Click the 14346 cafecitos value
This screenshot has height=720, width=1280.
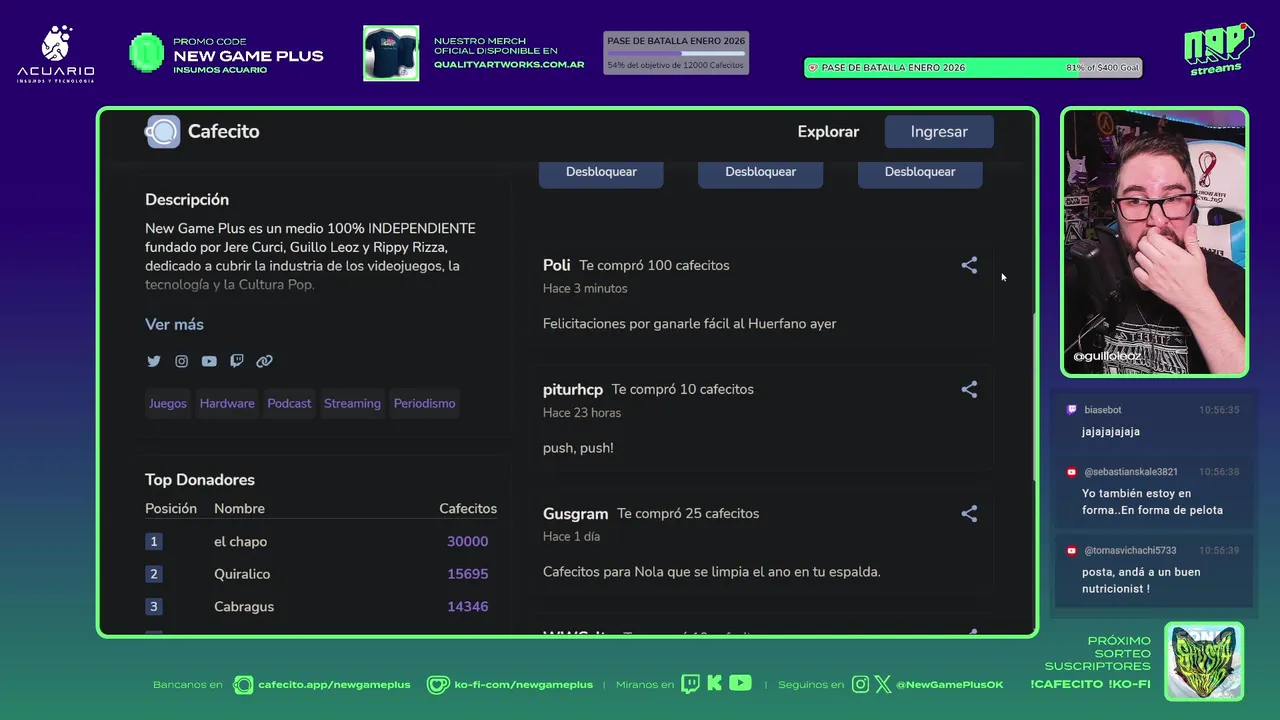coord(467,607)
